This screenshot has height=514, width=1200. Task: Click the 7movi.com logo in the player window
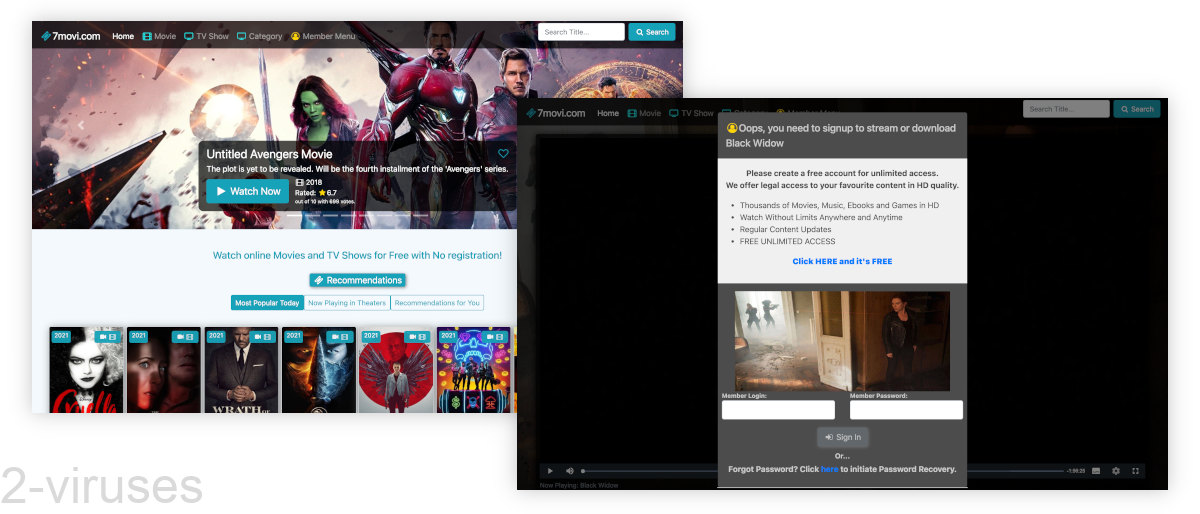(x=556, y=113)
